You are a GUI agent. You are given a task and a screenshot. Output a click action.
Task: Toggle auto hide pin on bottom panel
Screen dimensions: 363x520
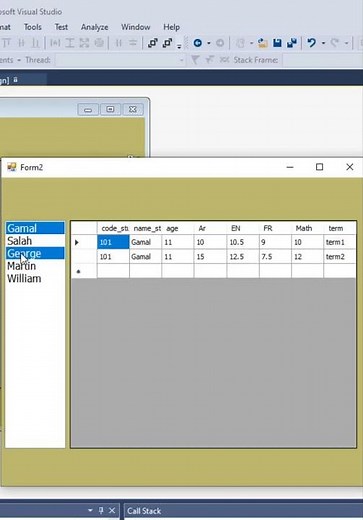(101, 510)
